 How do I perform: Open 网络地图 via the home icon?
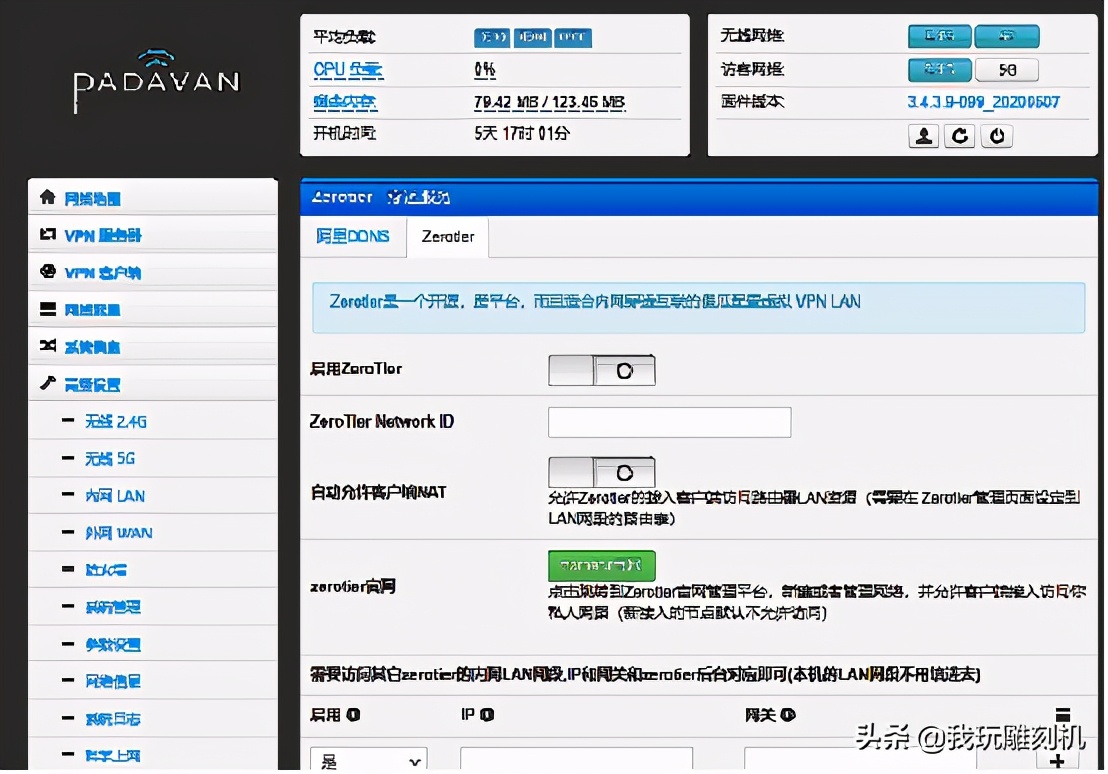click(x=47, y=197)
